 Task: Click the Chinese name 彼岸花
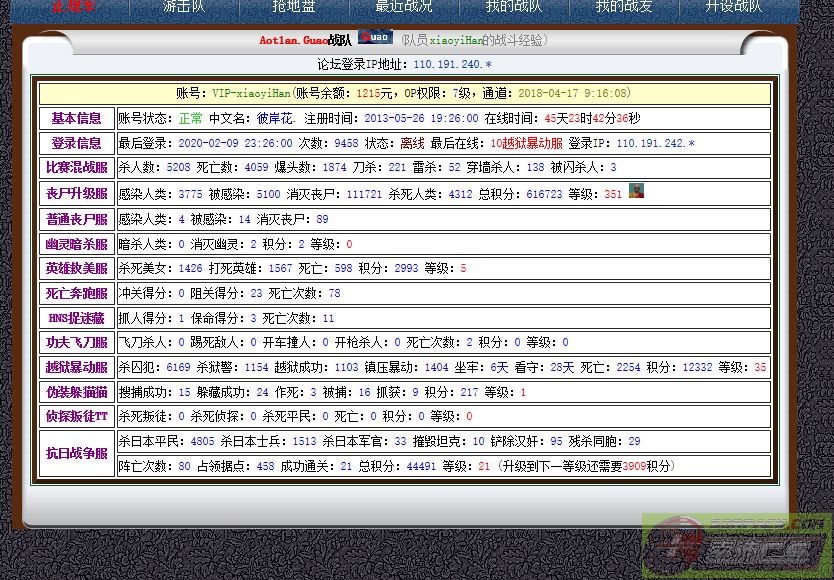click(x=276, y=118)
